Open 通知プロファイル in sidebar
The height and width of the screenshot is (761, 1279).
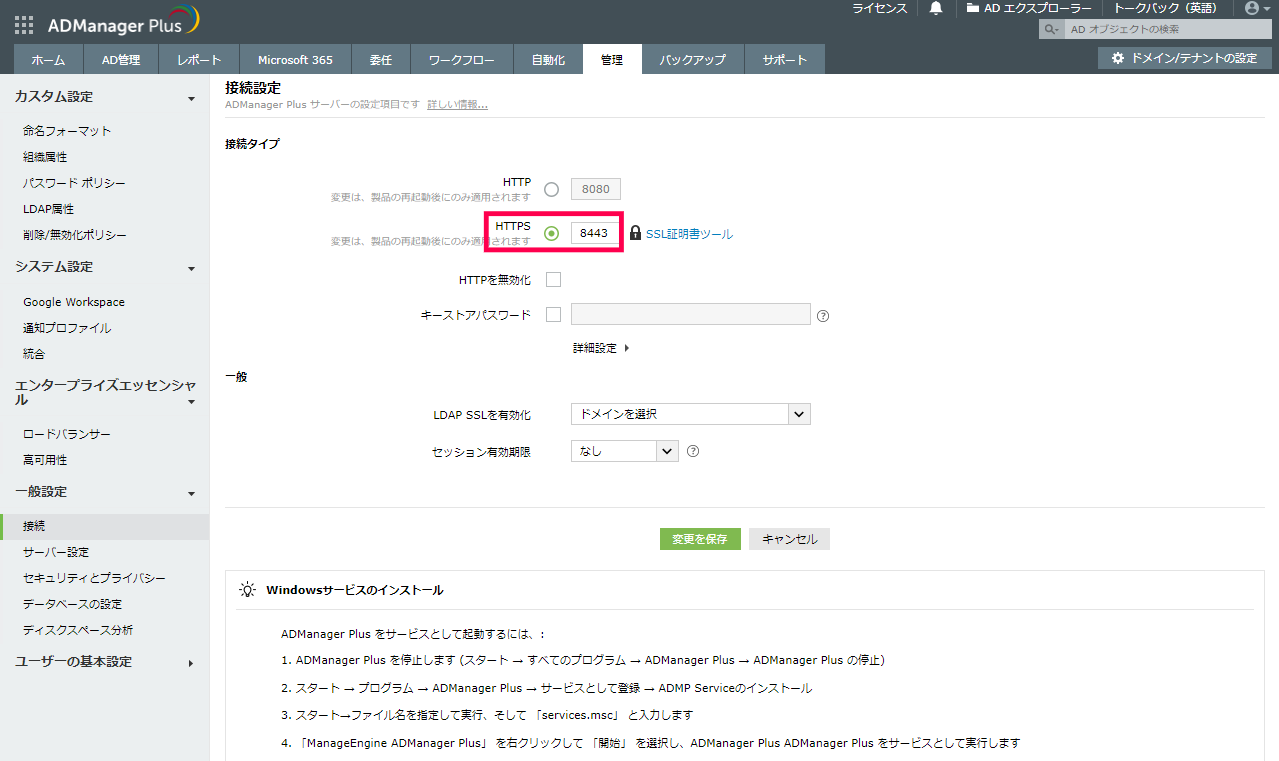[x=67, y=328]
